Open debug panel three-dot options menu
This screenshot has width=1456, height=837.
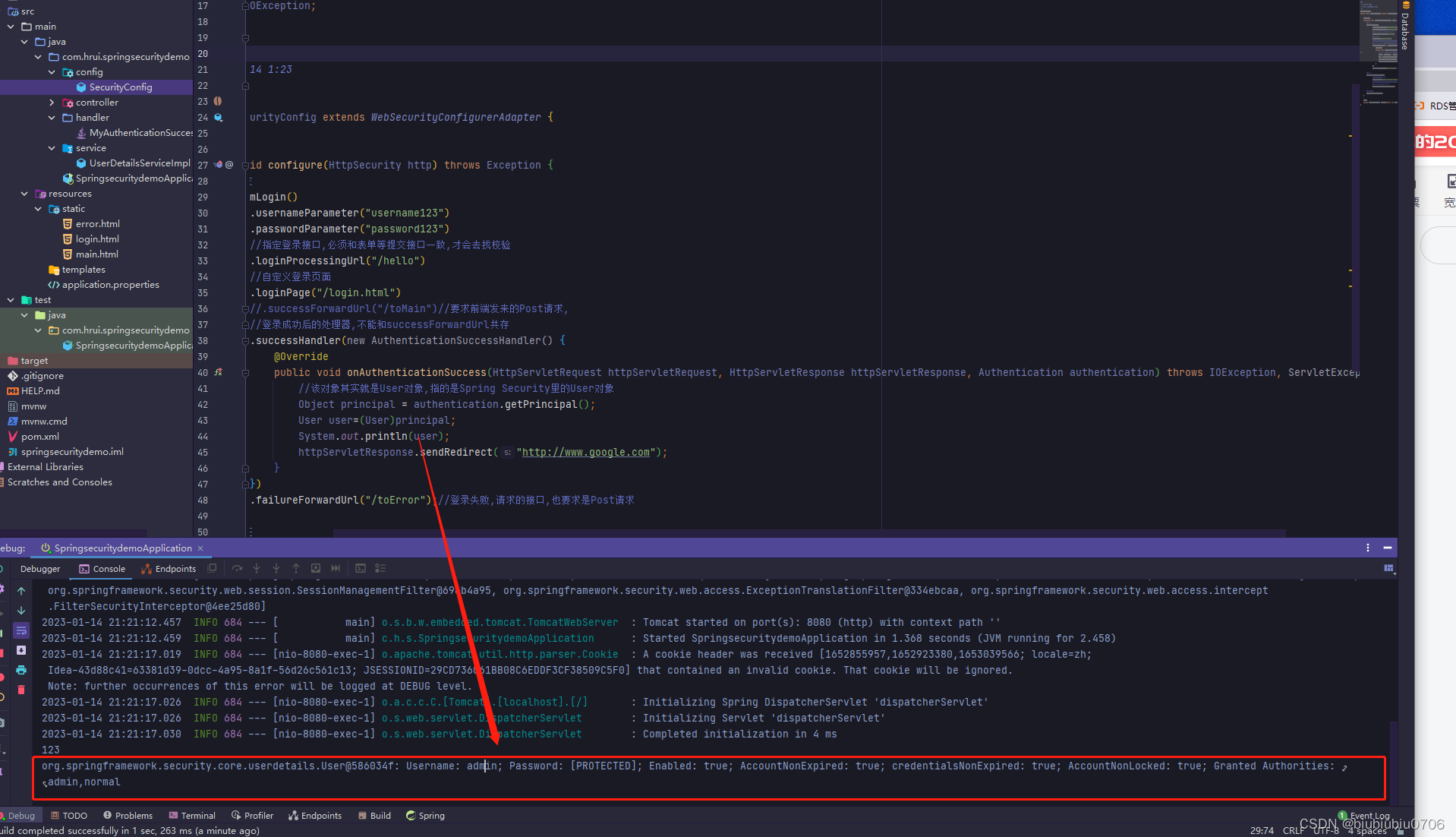(1368, 548)
